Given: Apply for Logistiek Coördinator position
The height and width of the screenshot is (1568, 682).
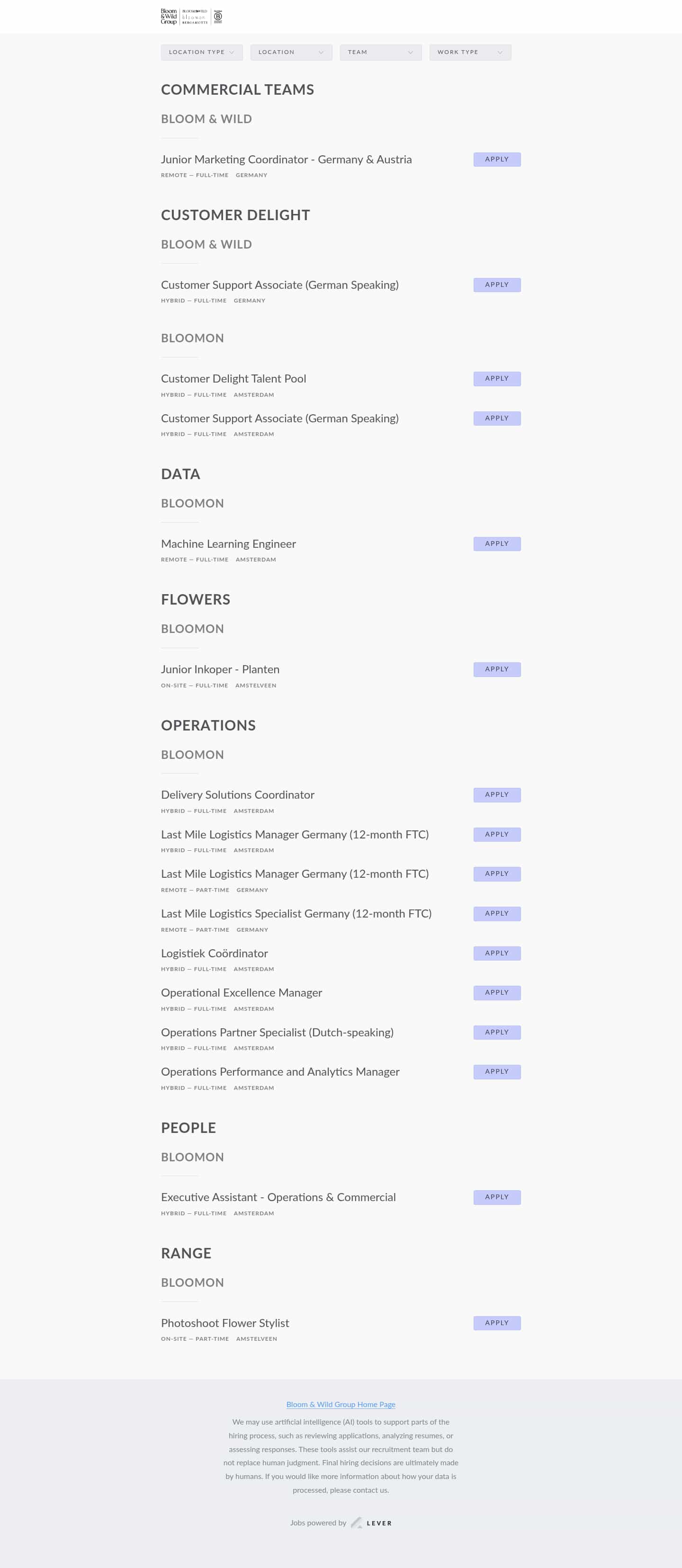Looking at the screenshot, I should (497, 953).
